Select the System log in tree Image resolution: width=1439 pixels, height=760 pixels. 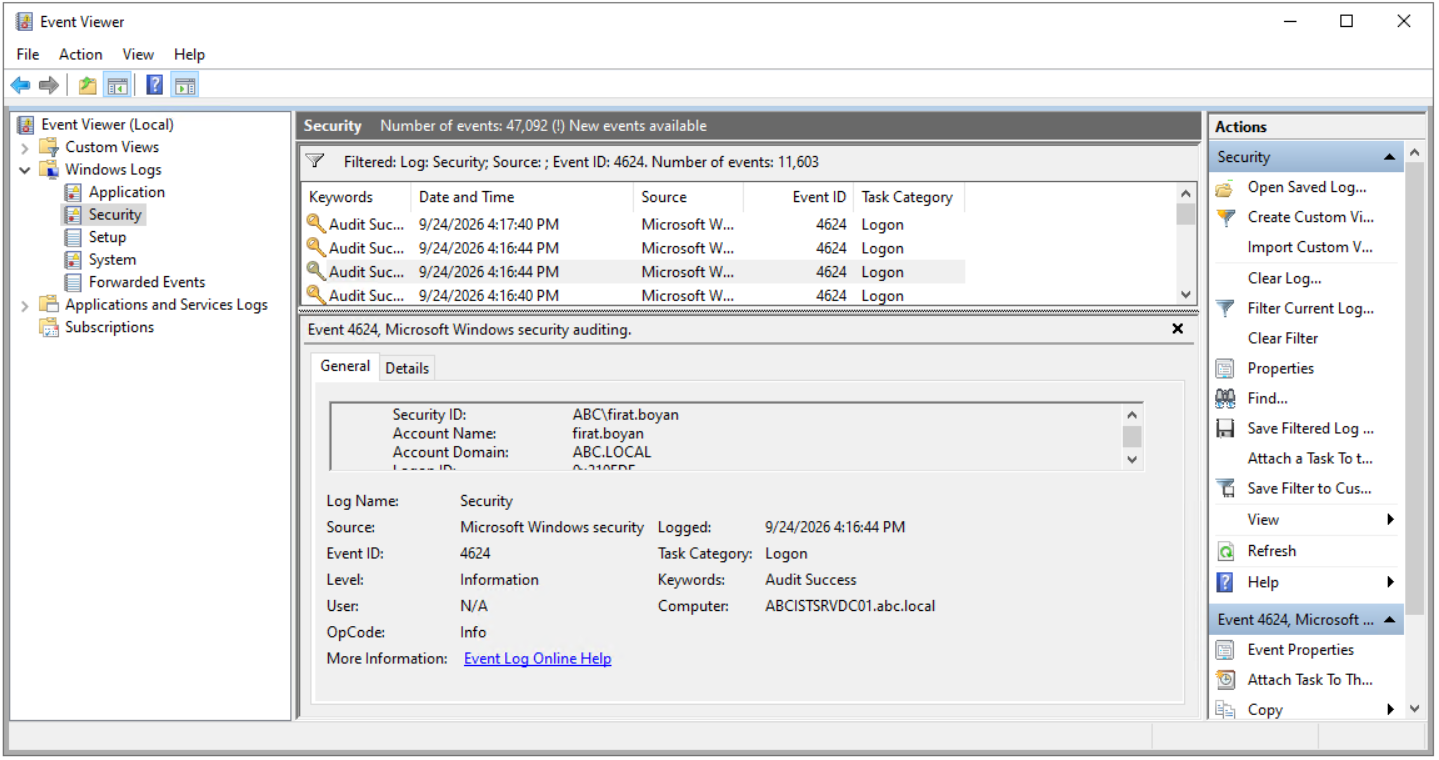coord(112,259)
